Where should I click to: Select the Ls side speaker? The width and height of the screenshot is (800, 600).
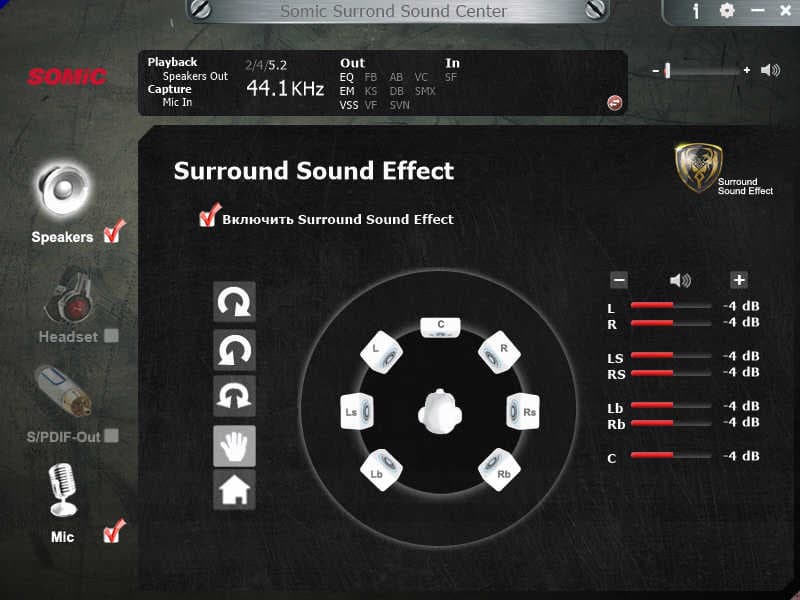click(x=356, y=411)
